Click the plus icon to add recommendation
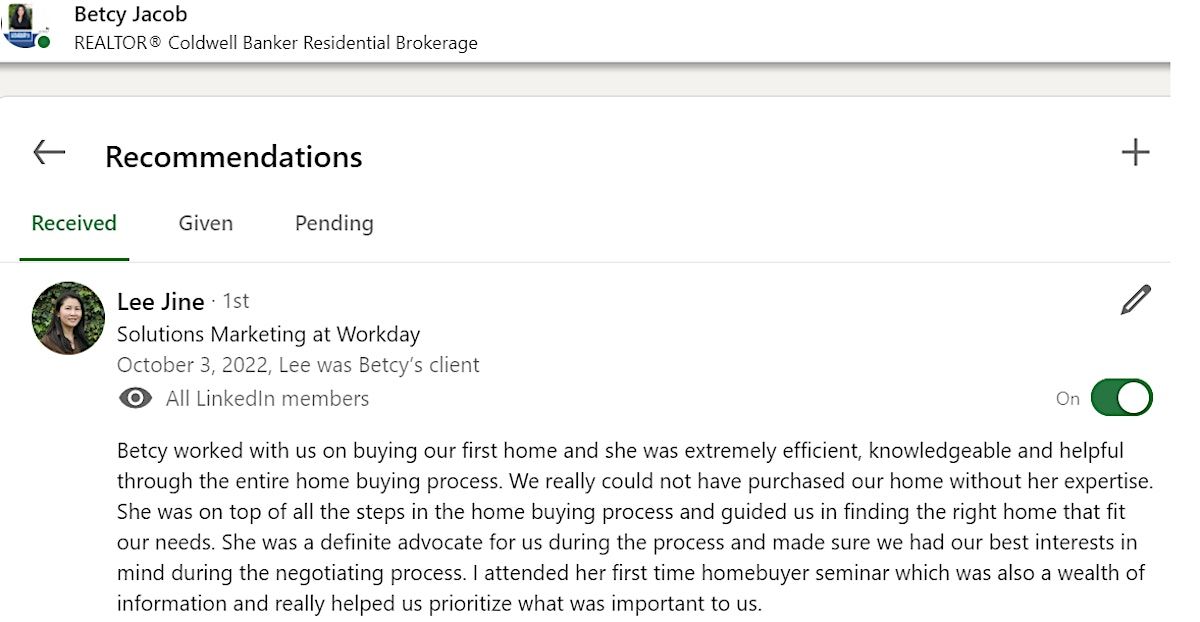1200x622 pixels. 1135,153
